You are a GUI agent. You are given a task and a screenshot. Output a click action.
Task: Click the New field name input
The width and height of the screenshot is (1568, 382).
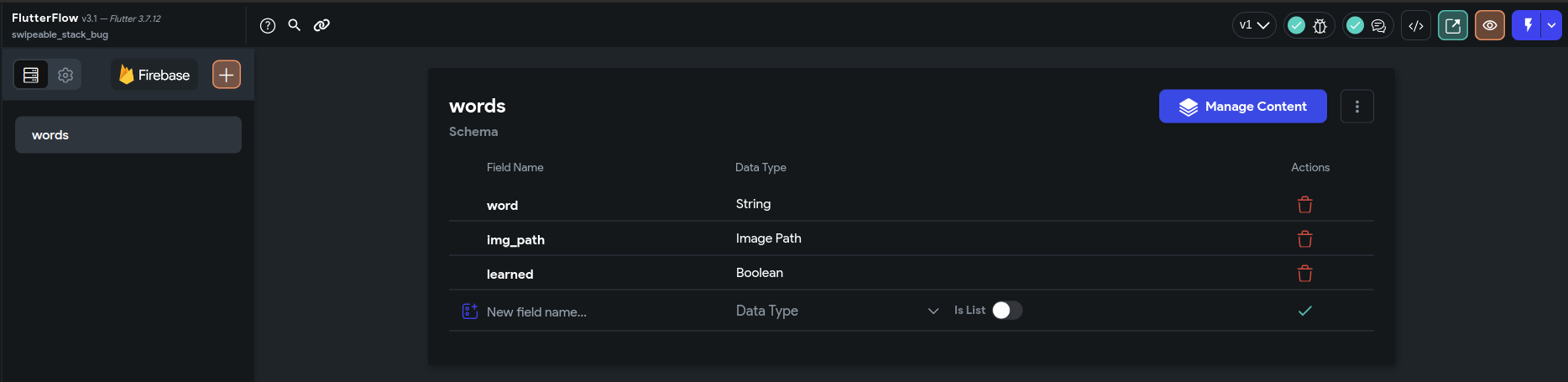click(x=588, y=311)
